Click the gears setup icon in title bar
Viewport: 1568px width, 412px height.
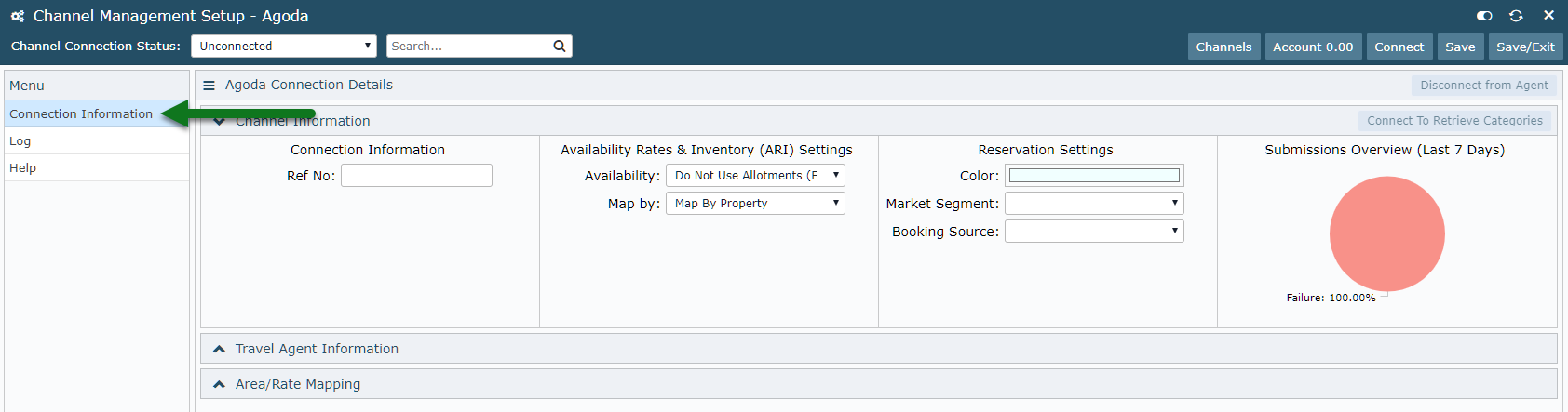click(x=18, y=16)
